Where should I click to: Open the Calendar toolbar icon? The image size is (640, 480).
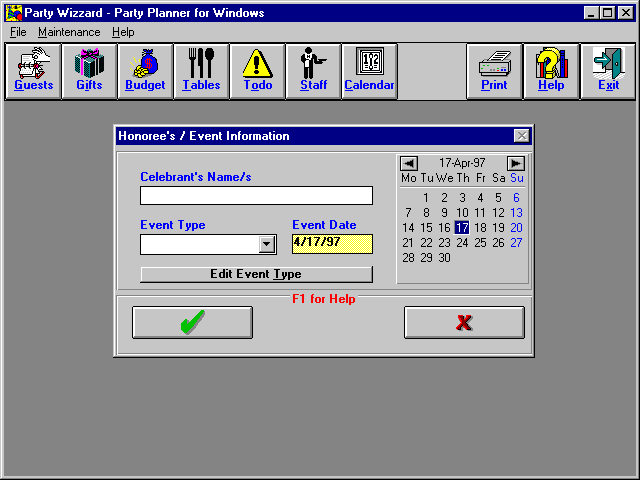pyautogui.click(x=369, y=71)
